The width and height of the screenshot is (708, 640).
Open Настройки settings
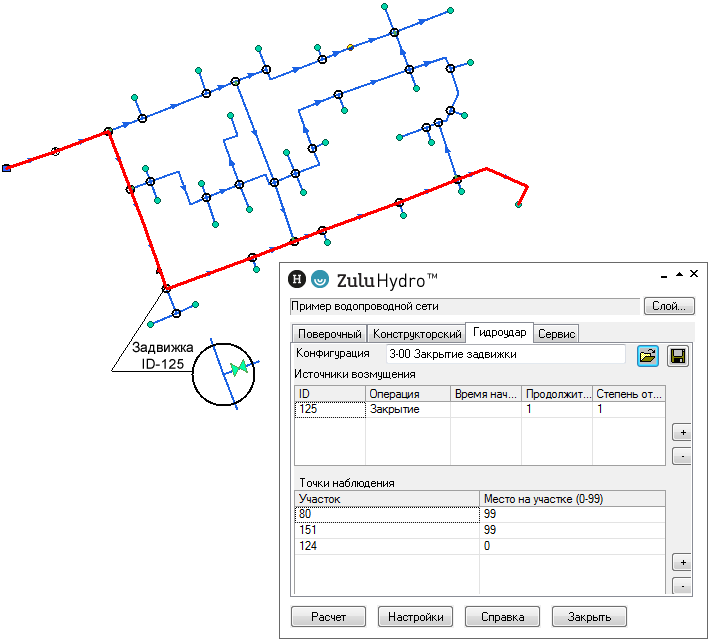[415, 616]
